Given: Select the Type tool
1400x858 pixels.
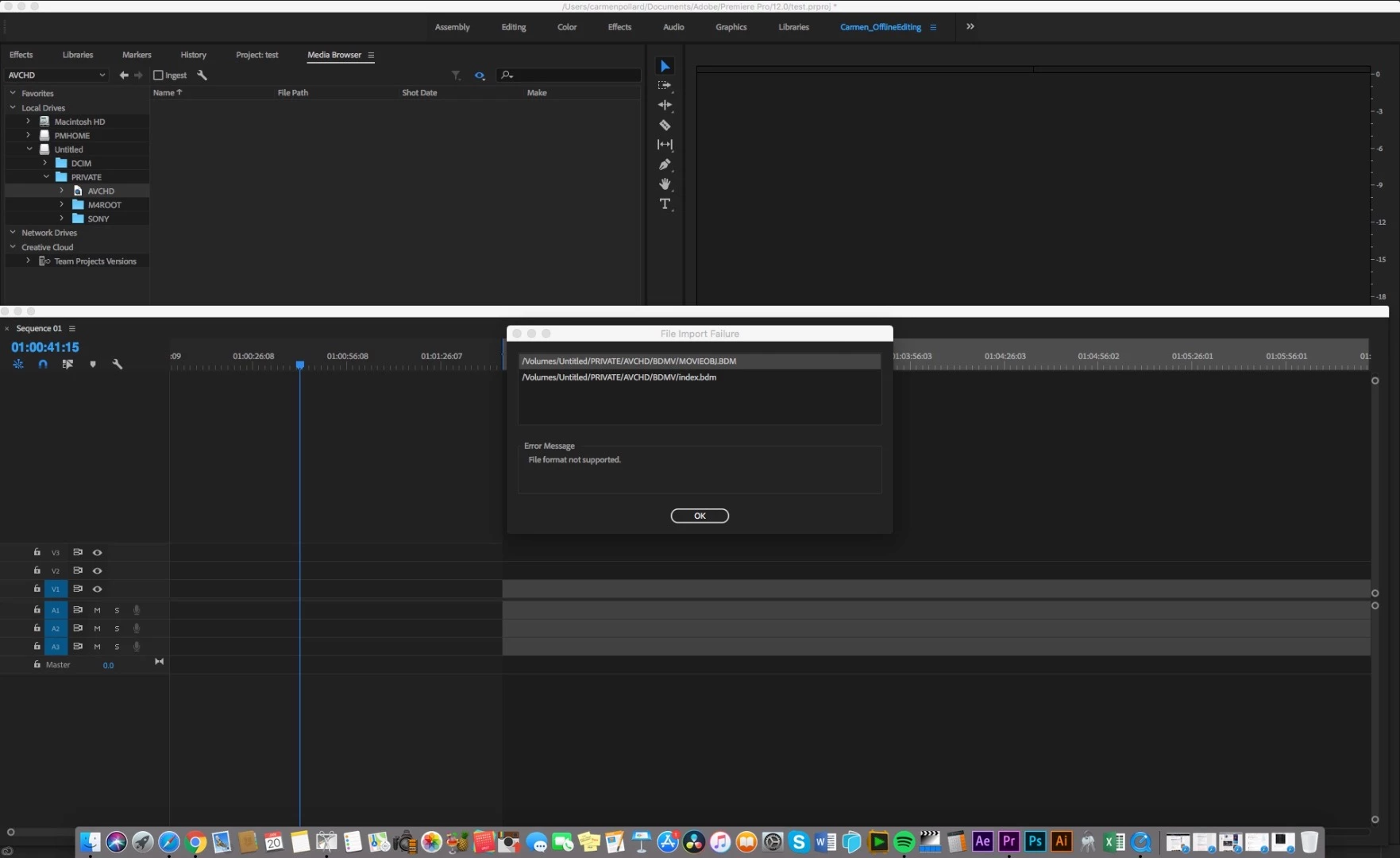Looking at the screenshot, I should [665, 204].
